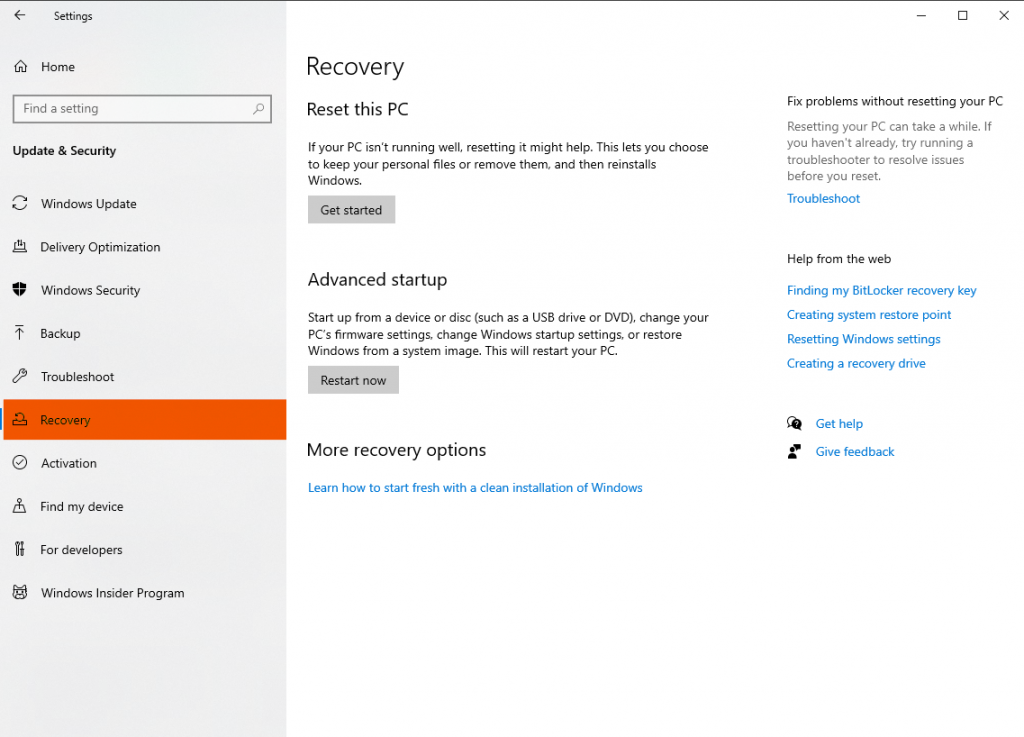The image size is (1024, 737).
Task: Click the Get help chat icon
Action: click(x=794, y=423)
